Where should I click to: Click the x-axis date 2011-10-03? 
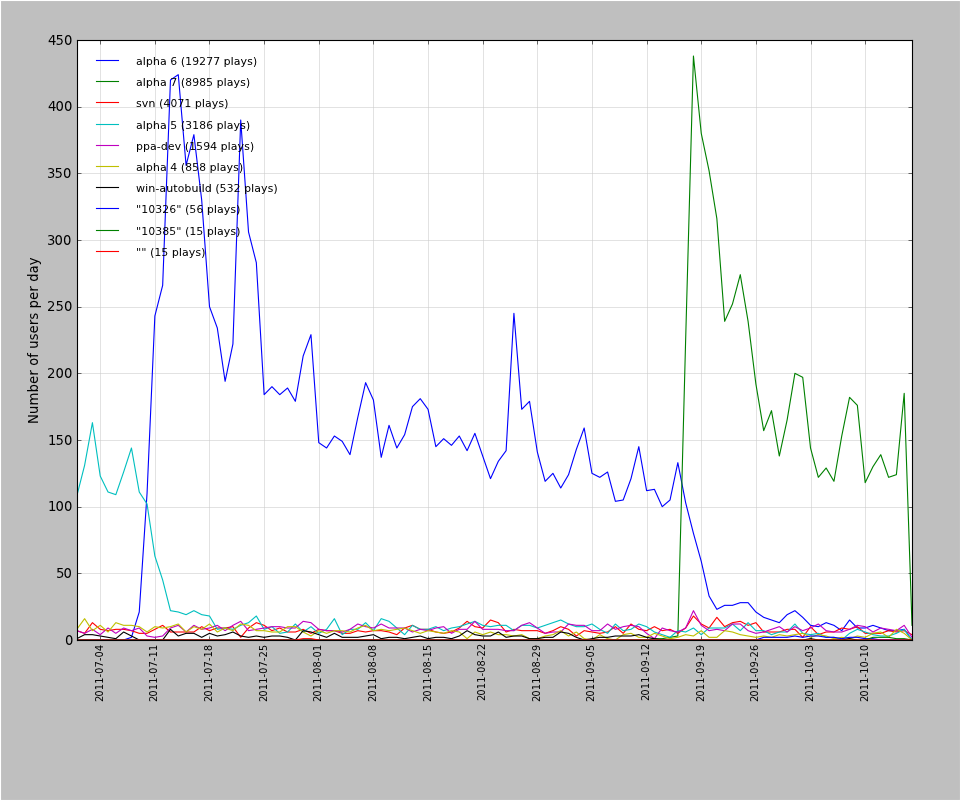810,673
